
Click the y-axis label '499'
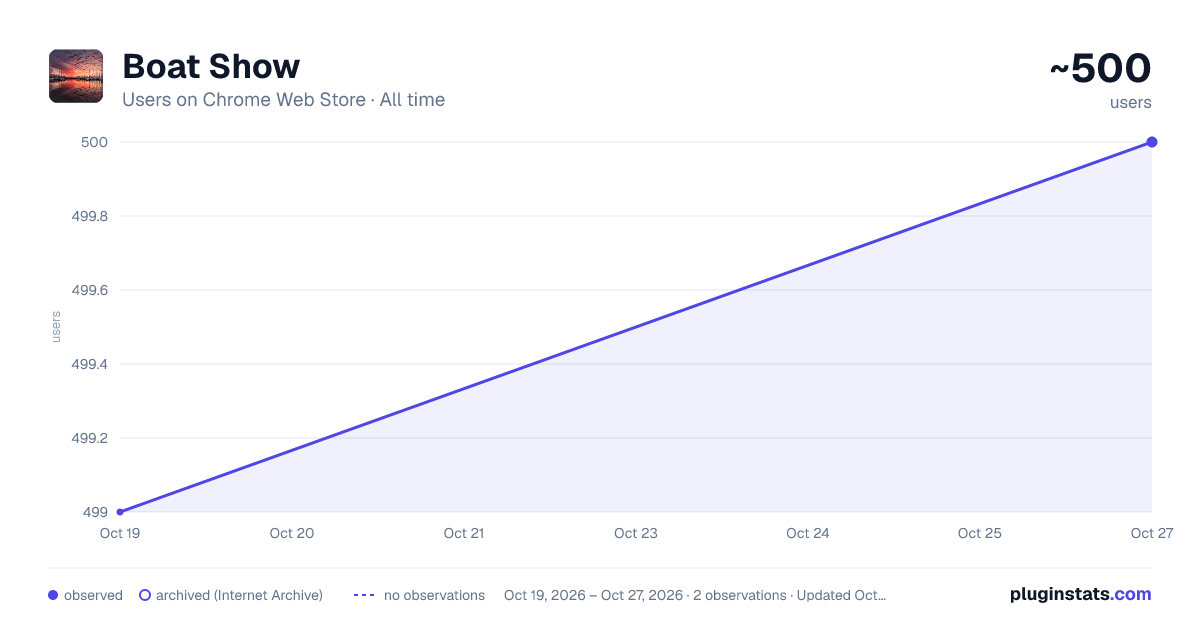96,512
